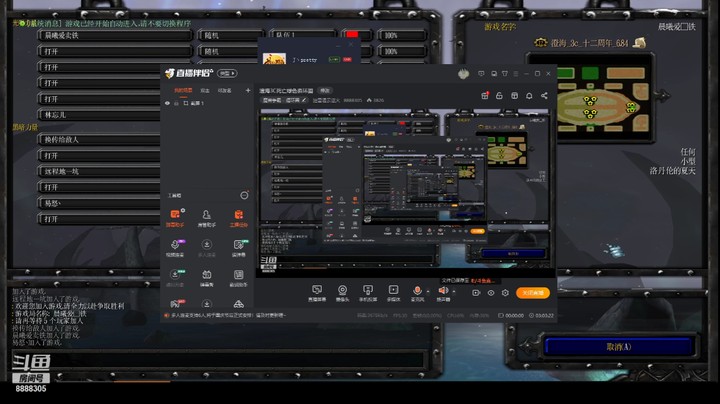This screenshot has height=404, width=720.
Task: Open the hamburger menu in 直播伴侣 title bar
Action: 516,73
